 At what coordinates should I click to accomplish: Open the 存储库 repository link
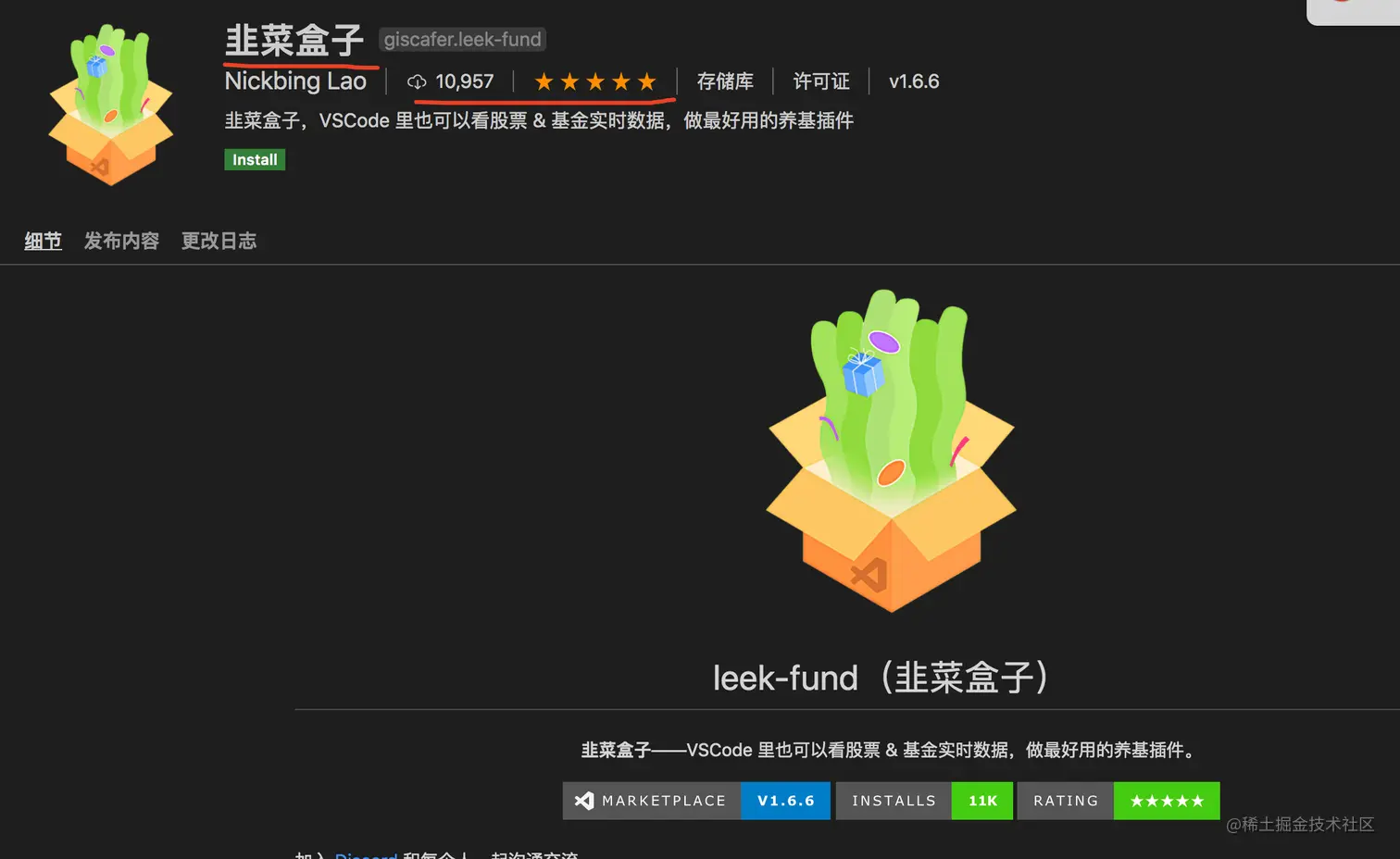click(725, 81)
